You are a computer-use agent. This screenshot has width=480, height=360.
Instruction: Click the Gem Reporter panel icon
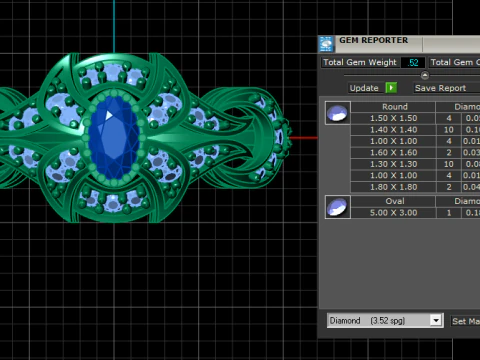(x=326, y=44)
